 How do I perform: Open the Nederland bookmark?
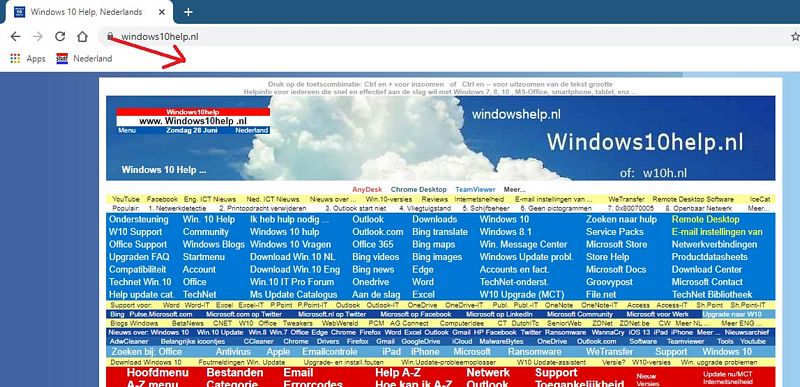pos(84,59)
